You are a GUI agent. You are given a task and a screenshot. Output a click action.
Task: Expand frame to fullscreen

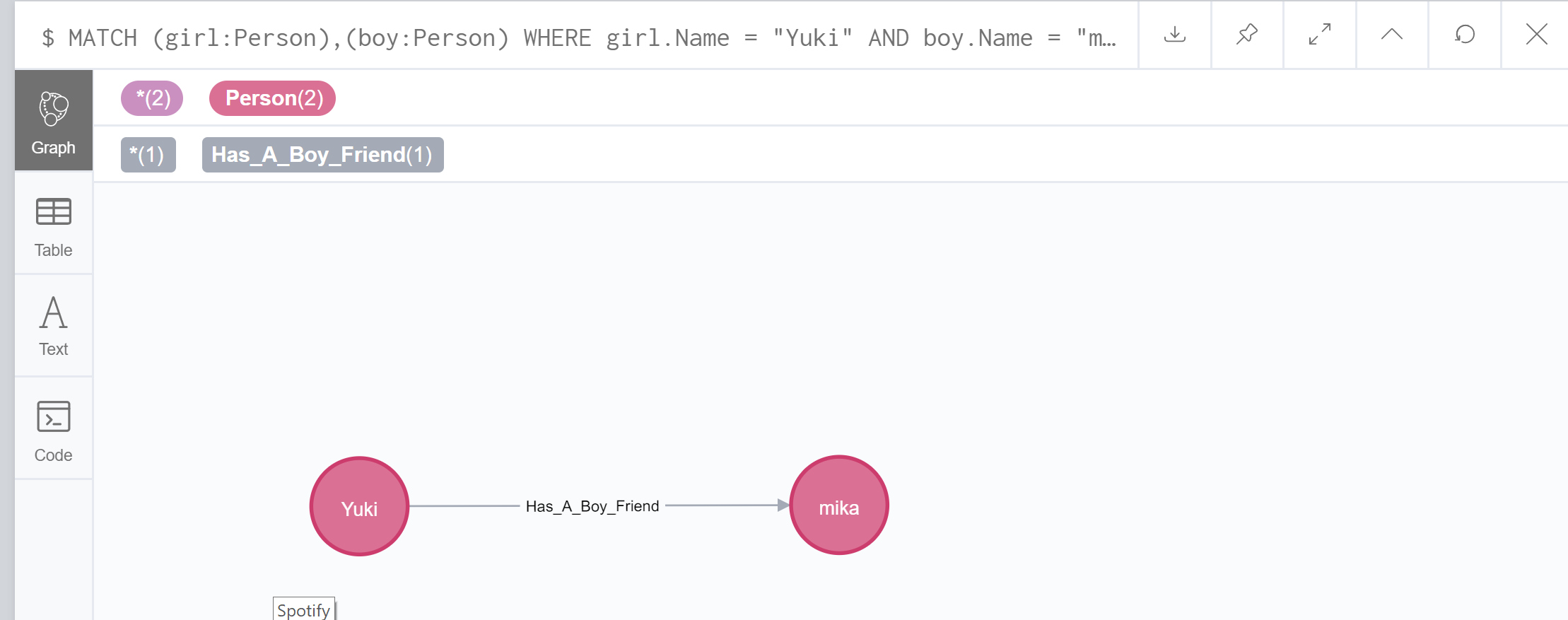[x=1320, y=35]
